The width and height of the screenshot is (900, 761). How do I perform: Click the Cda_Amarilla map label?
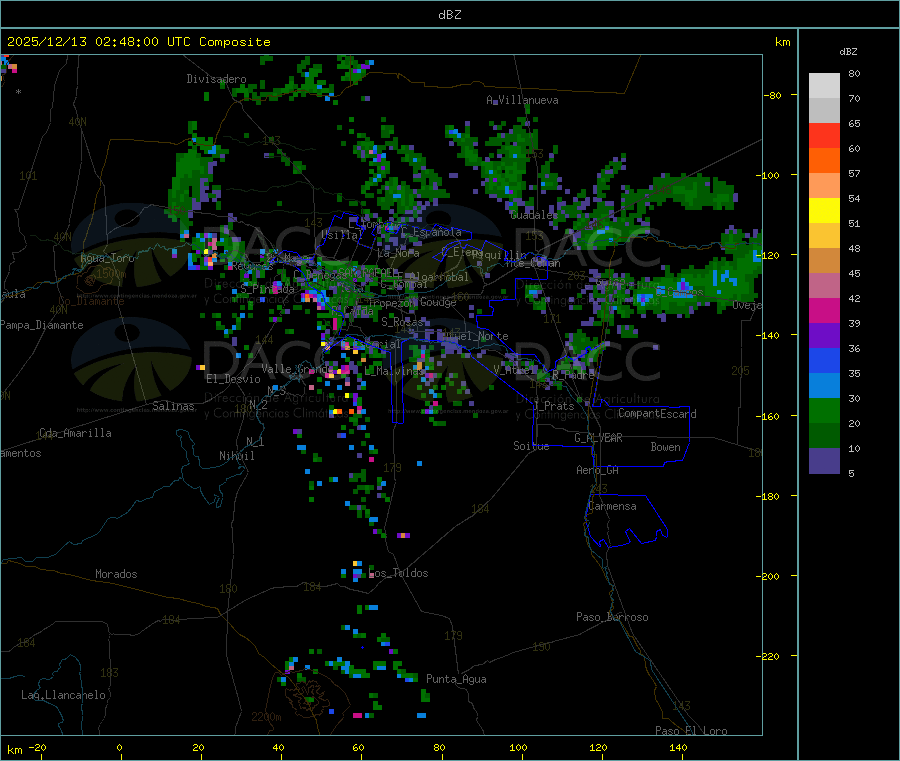[x=75, y=433]
